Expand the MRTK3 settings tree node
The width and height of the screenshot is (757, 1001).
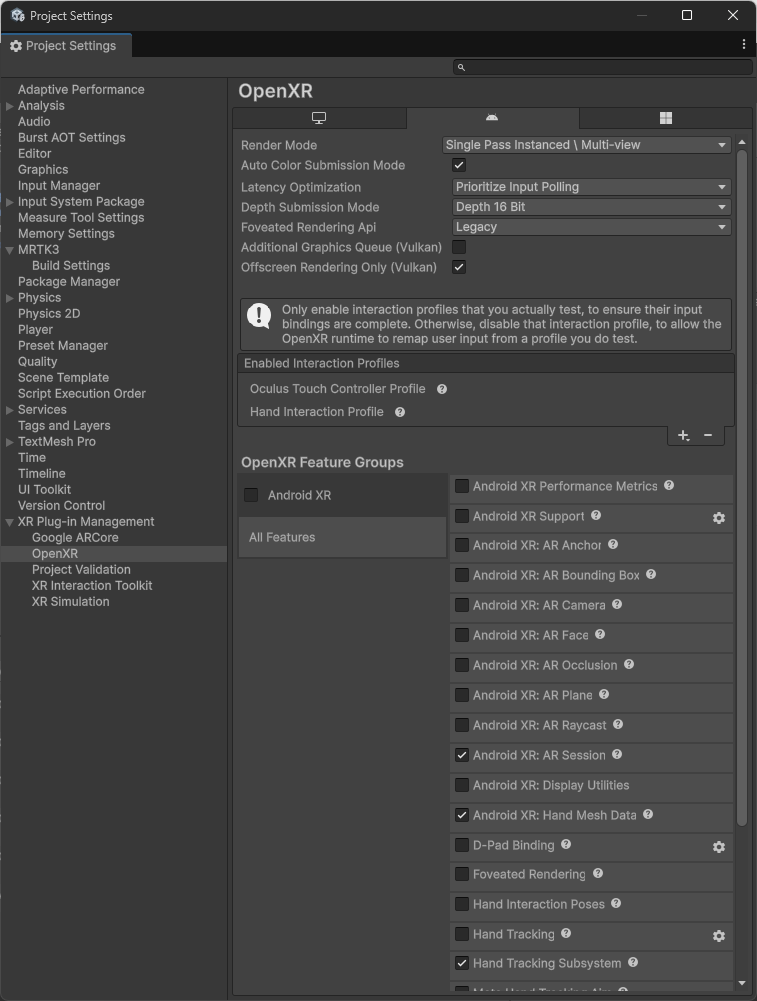10,250
